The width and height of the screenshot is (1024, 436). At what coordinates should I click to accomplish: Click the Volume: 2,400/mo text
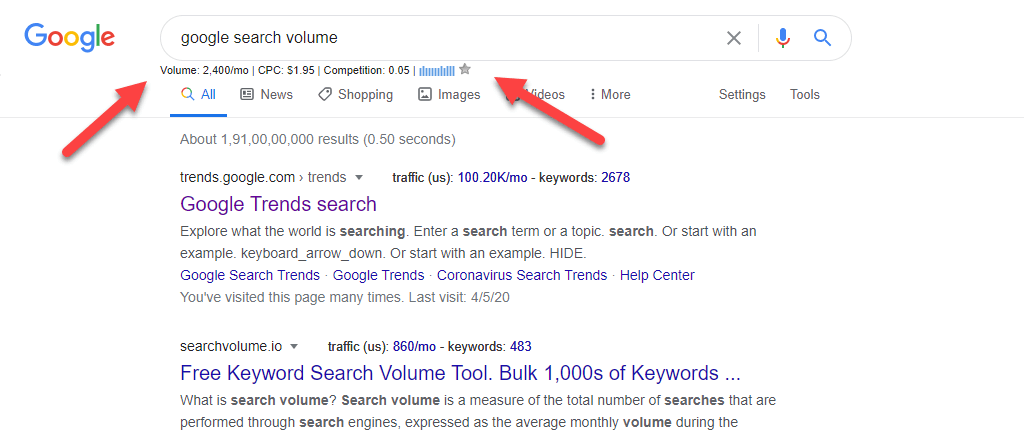pyautogui.click(x=206, y=70)
